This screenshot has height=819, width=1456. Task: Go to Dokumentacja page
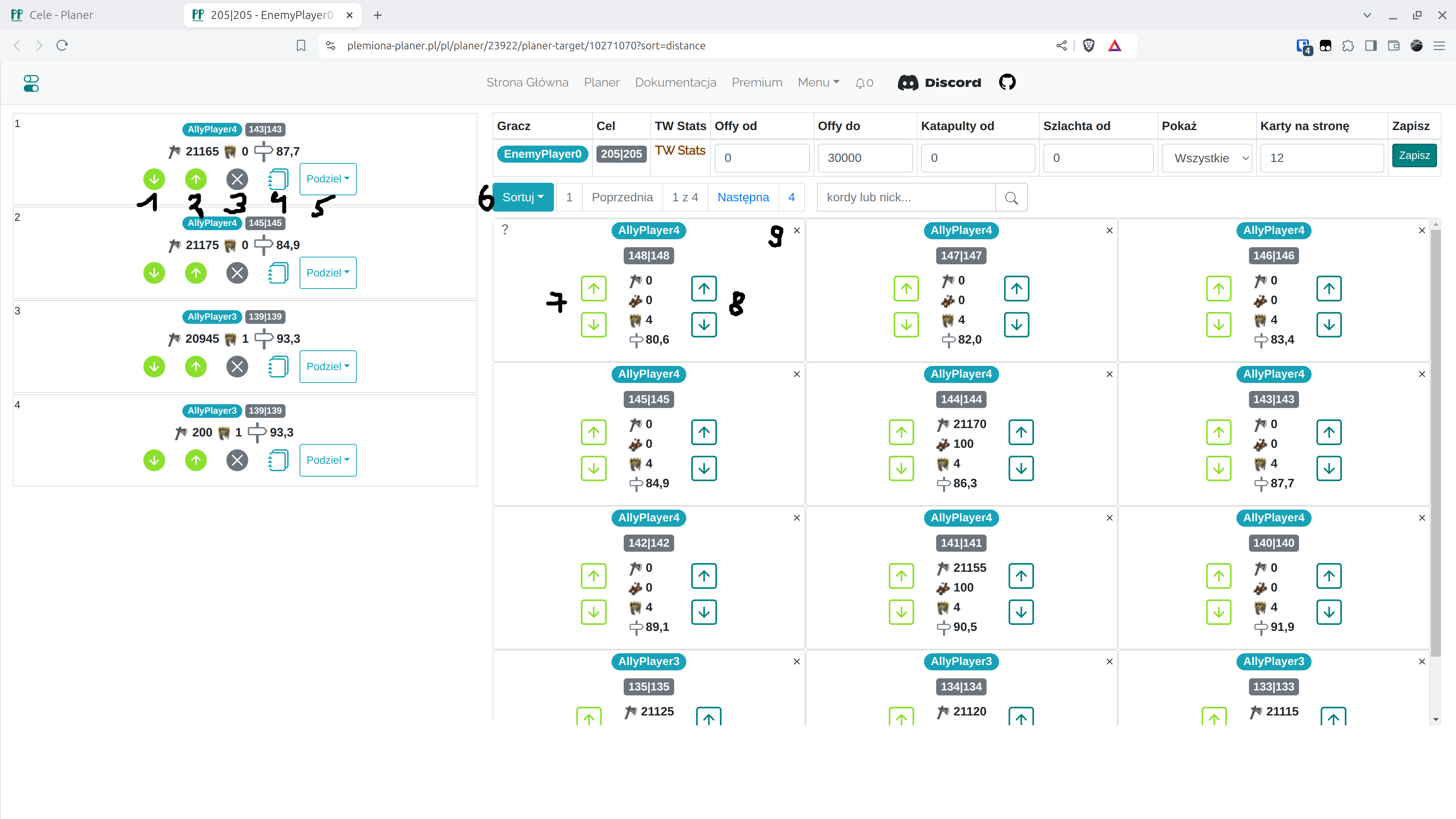coord(675,83)
